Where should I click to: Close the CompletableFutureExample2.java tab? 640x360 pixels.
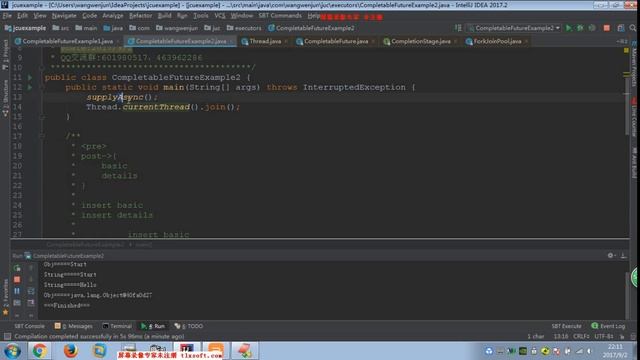click(231, 41)
